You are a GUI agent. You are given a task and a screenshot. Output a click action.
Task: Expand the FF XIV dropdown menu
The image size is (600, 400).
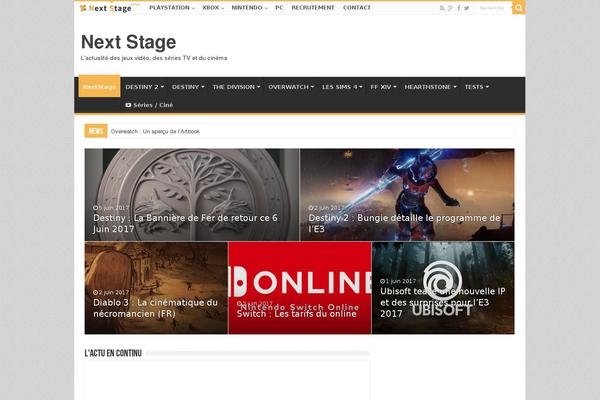tap(383, 87)
